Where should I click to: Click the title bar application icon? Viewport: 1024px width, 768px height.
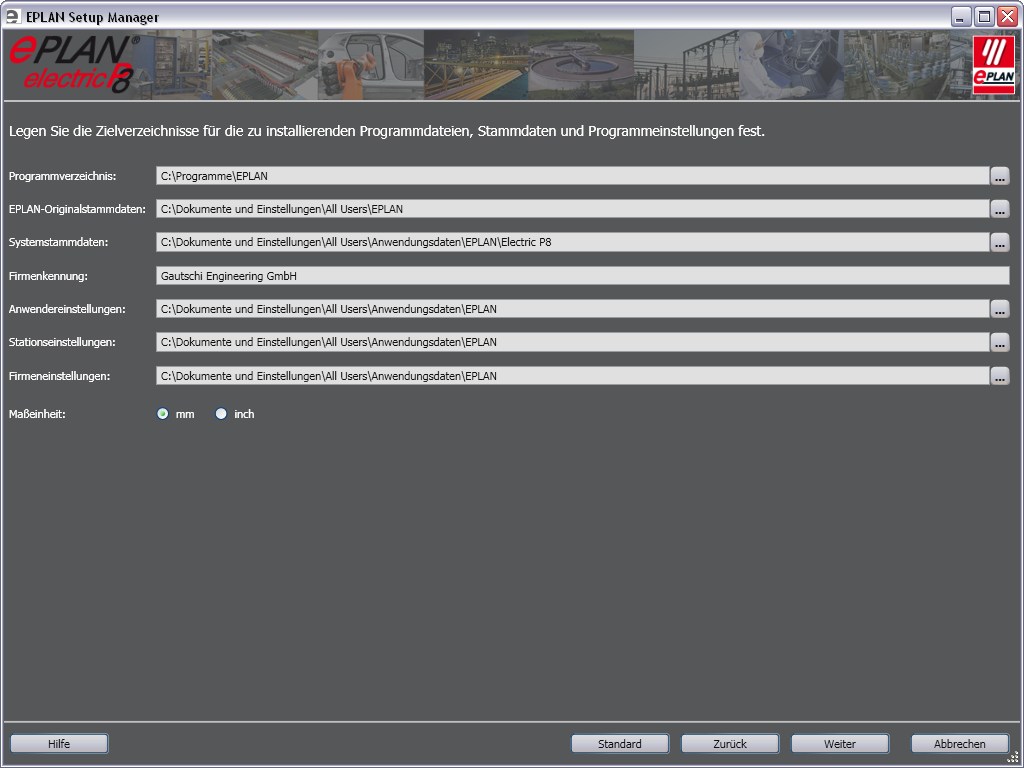point(13,16)
